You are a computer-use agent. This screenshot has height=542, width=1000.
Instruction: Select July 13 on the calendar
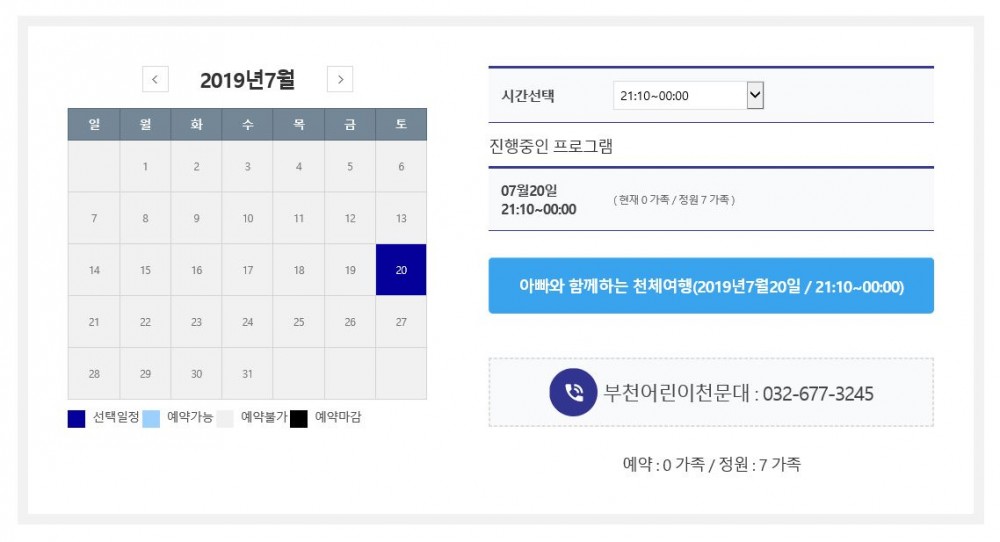401,218
